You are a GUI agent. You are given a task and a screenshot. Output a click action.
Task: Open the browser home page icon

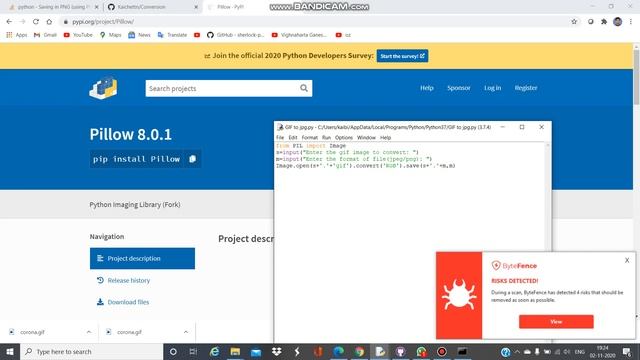pos(49,22)
